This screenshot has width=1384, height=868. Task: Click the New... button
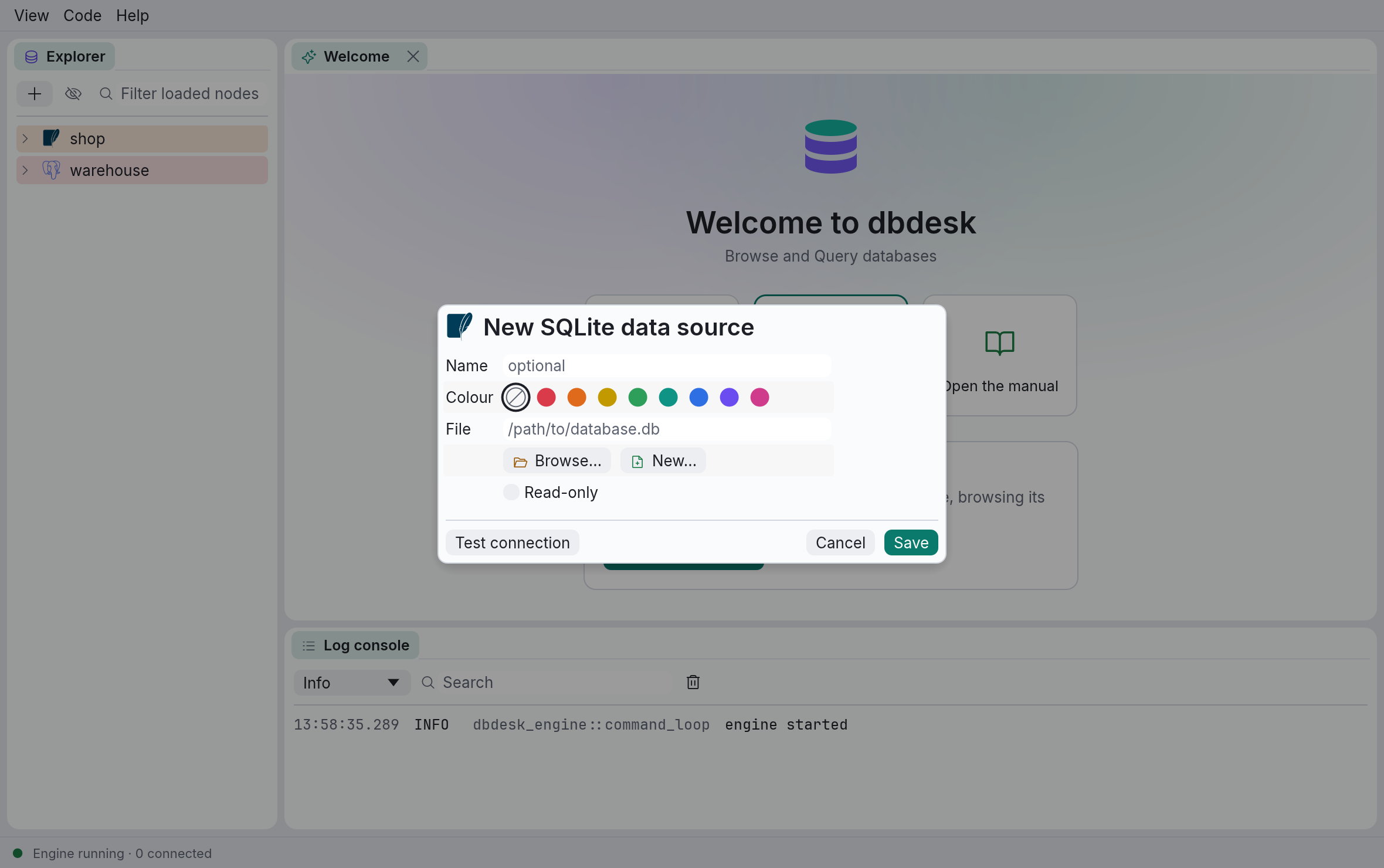click(x=663, y=461)
